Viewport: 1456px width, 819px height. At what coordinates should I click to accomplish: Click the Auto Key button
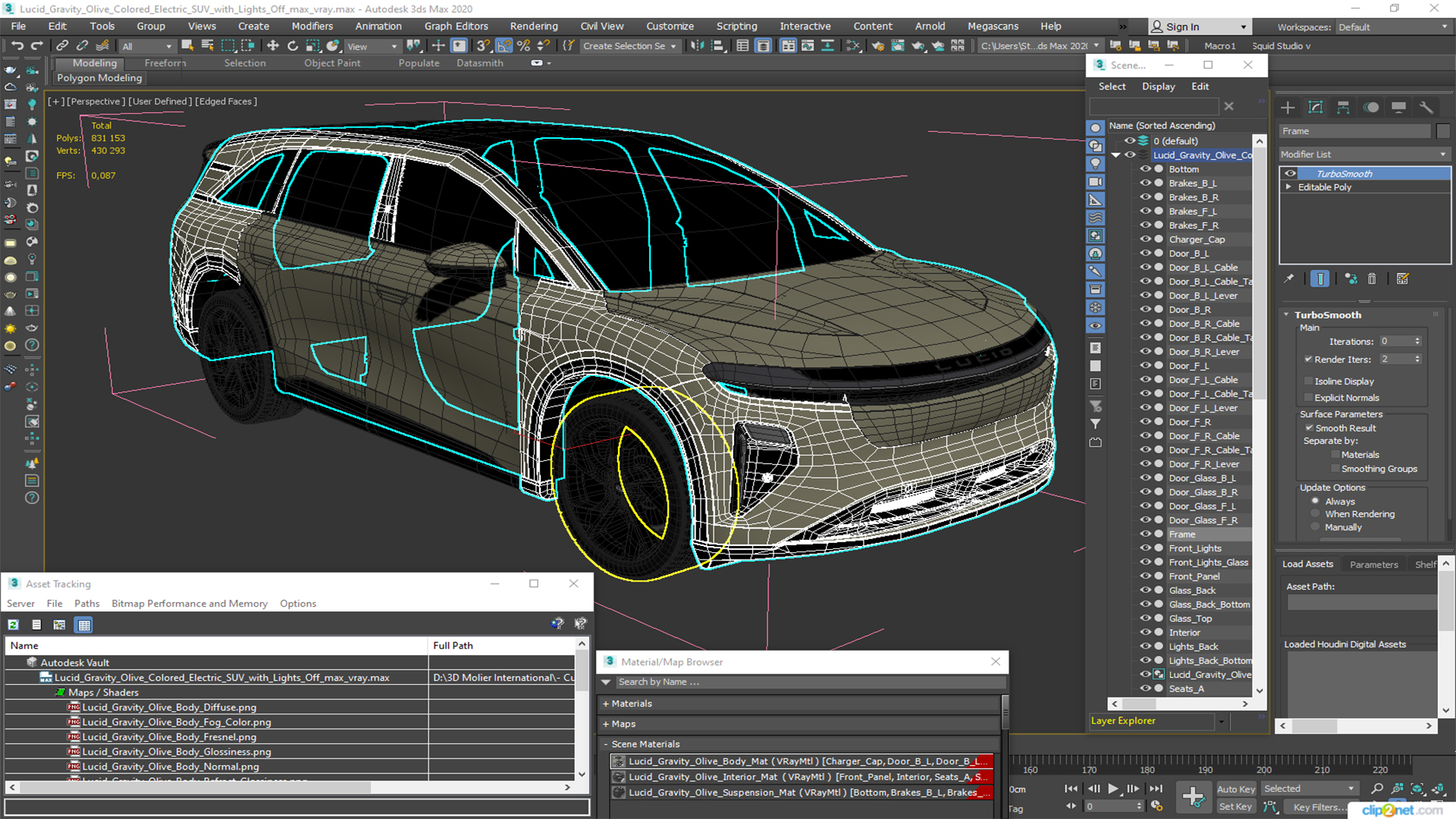[x=1235, y=789]
